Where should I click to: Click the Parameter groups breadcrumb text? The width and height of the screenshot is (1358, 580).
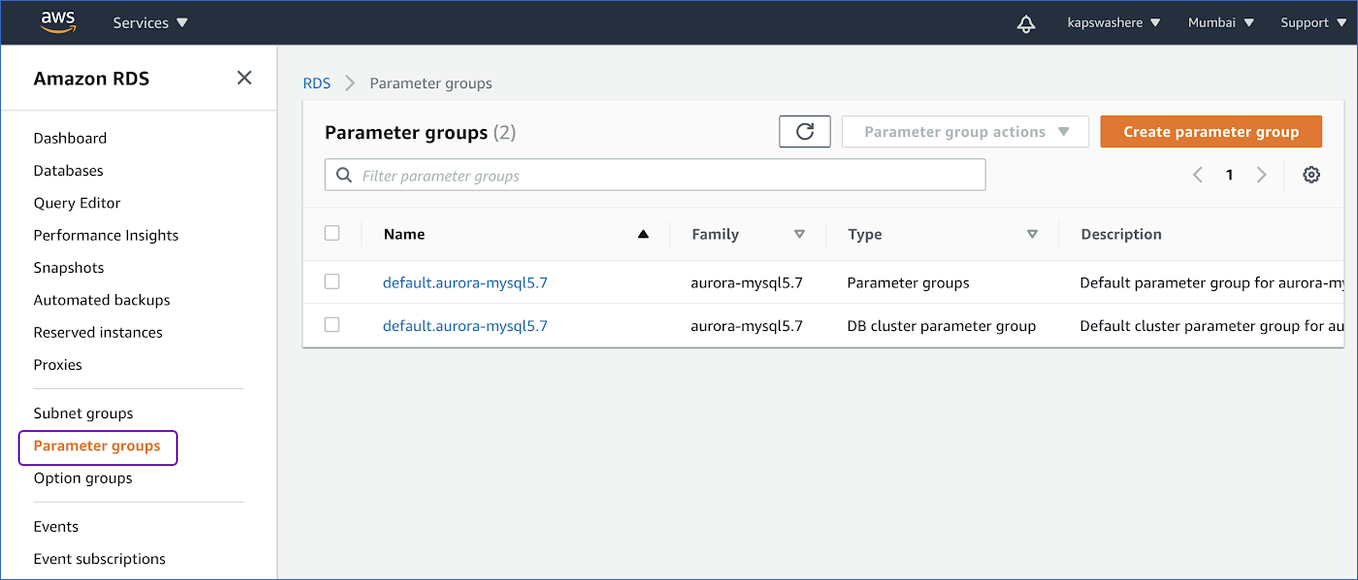click(x=431, y=83)
